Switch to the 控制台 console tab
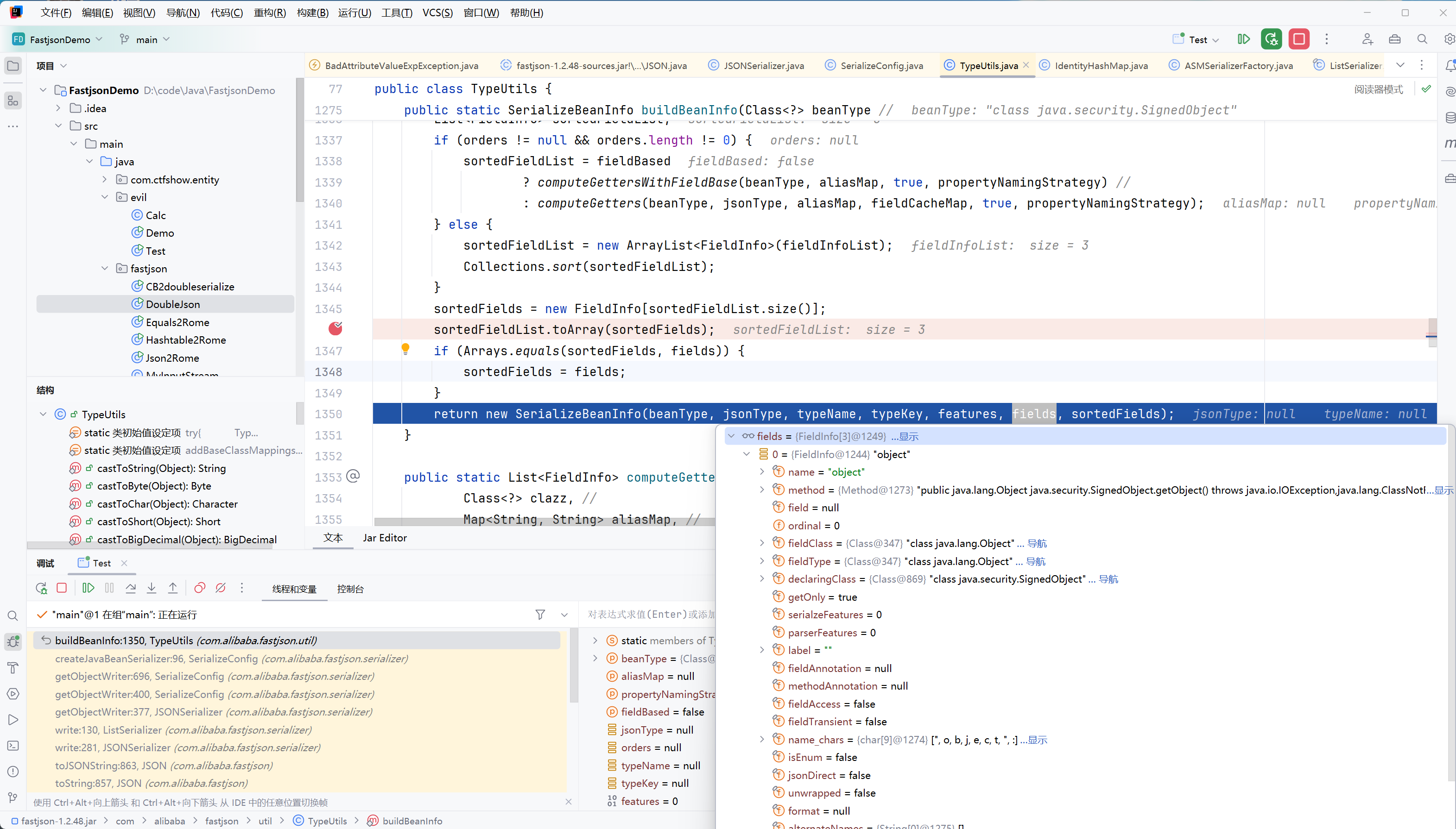This screenshot has width=1456, height=829. click(x=350, y=589)
